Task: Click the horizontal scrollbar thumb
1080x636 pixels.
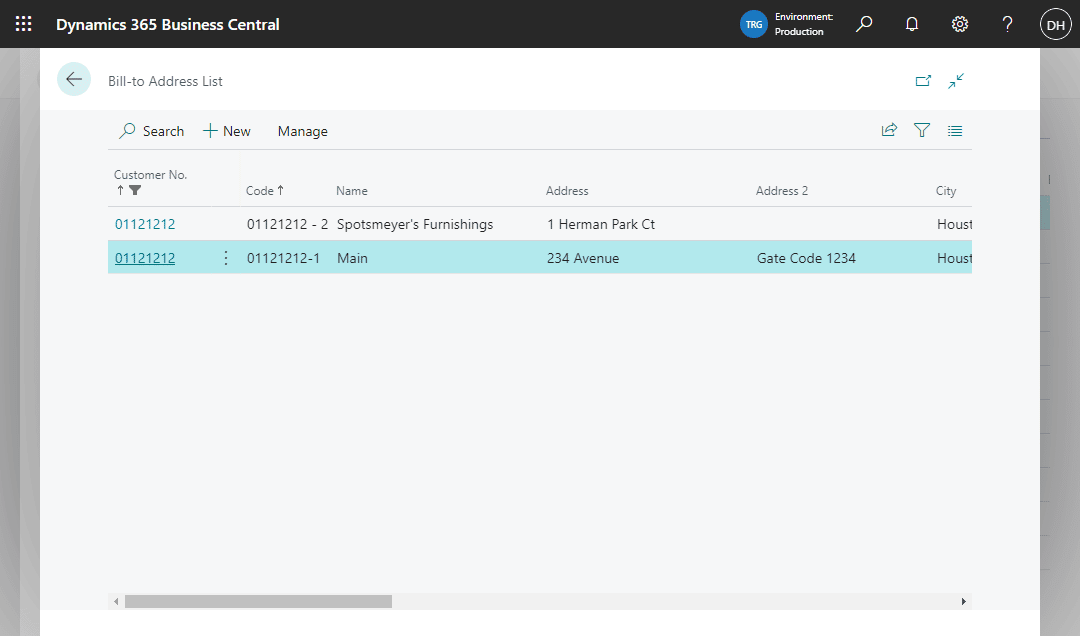Action: pos(258,602)
